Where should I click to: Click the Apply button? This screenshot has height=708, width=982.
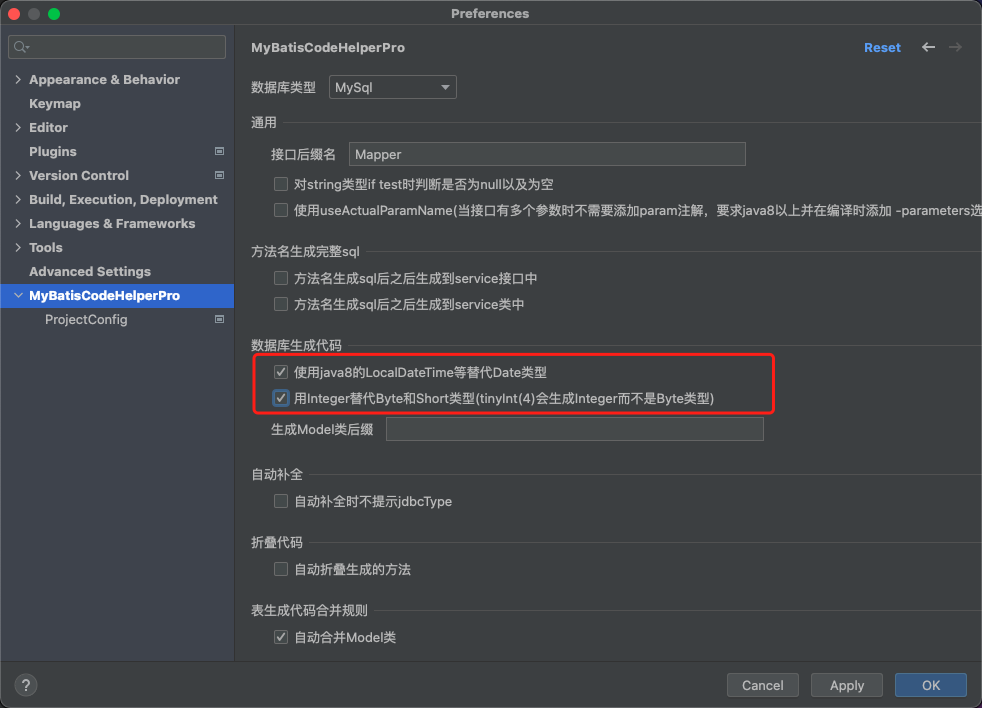(847, 685)
